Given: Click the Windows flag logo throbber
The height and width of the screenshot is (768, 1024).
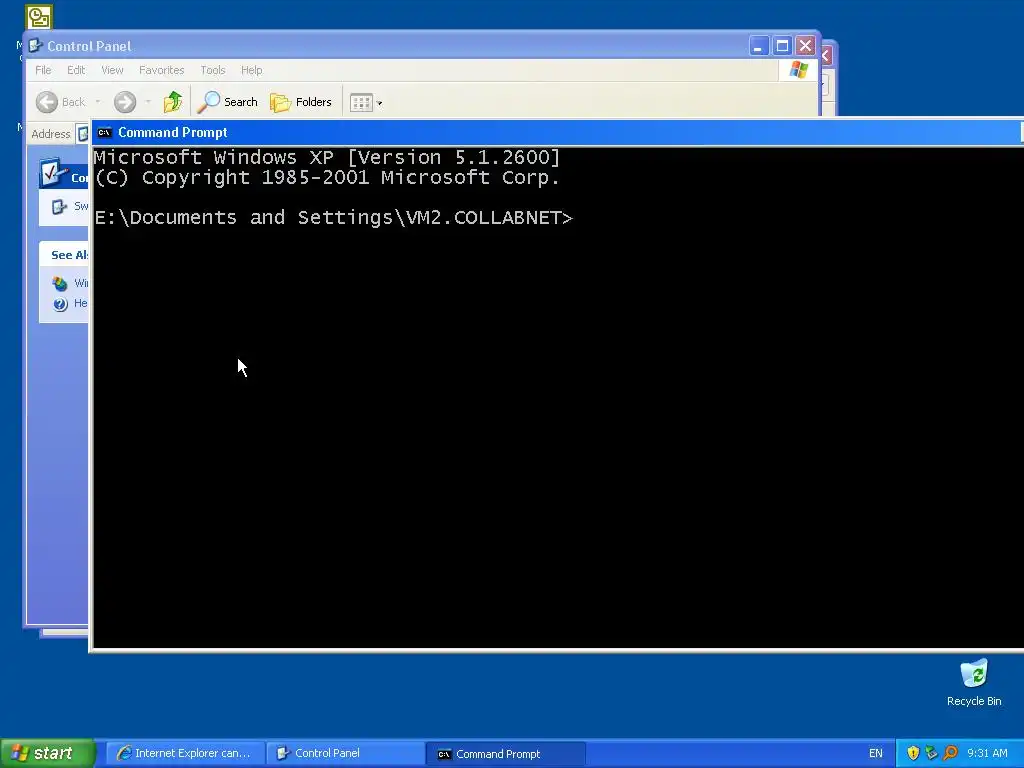Looking at the screenshot, I should point(799,69).
